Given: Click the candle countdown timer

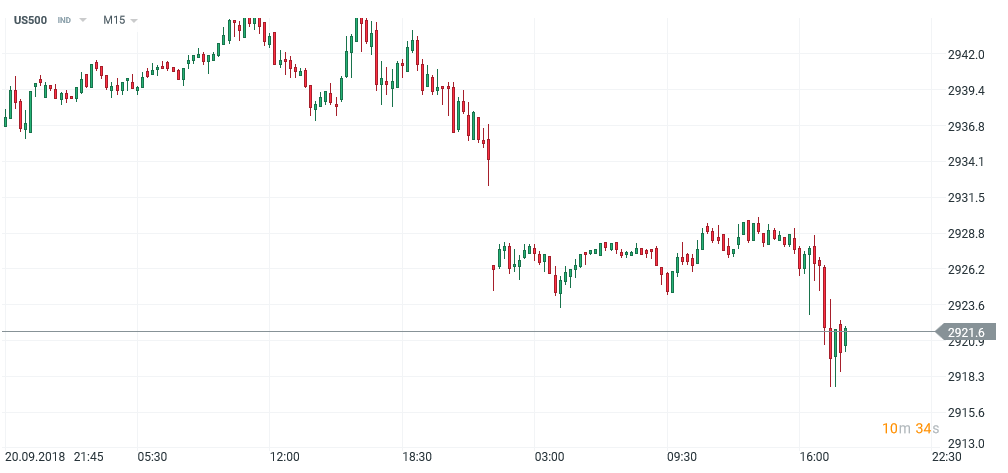Looking at the screenshot, I should pos(910,429).
